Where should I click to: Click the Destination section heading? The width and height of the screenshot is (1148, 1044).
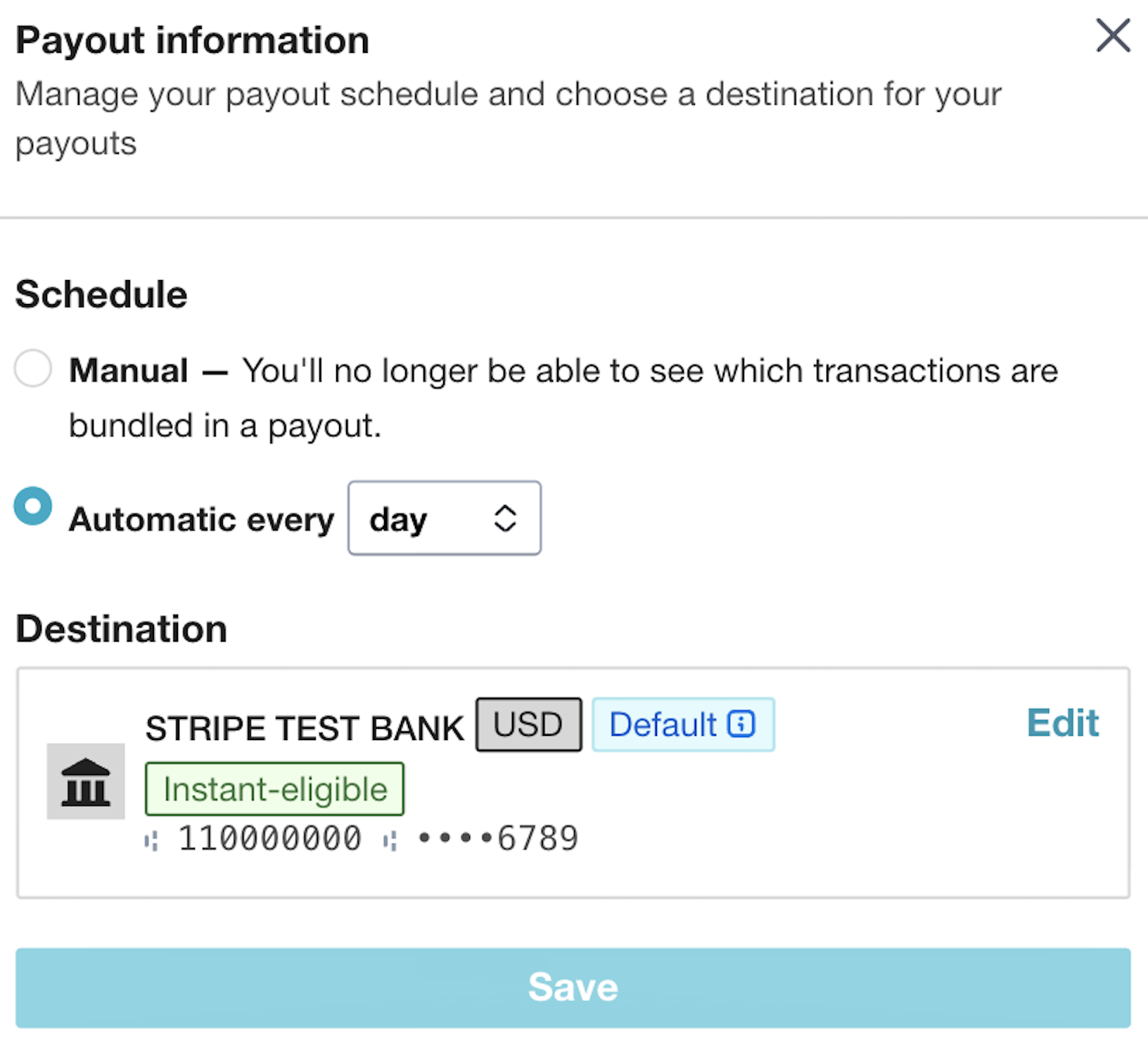[x=122, y=629]
